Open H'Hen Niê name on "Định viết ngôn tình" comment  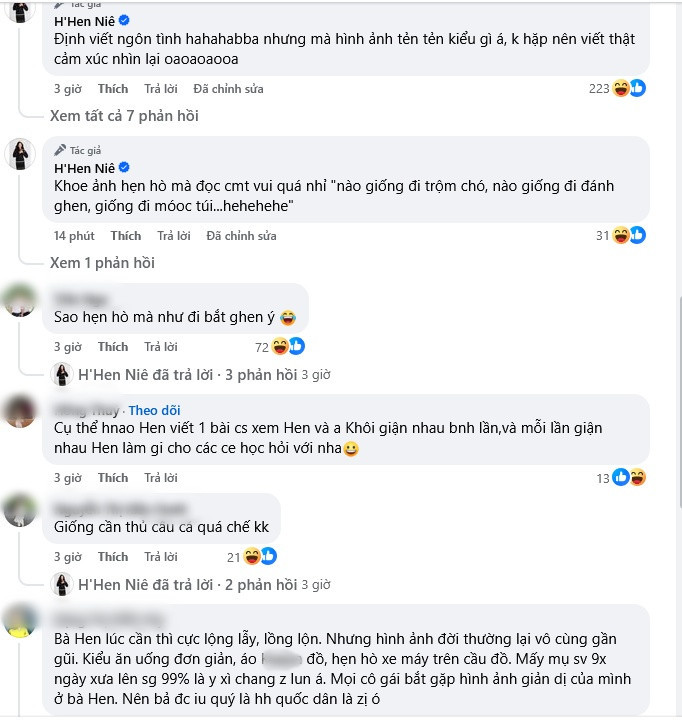pyautogui.click(x=84, y=20)
